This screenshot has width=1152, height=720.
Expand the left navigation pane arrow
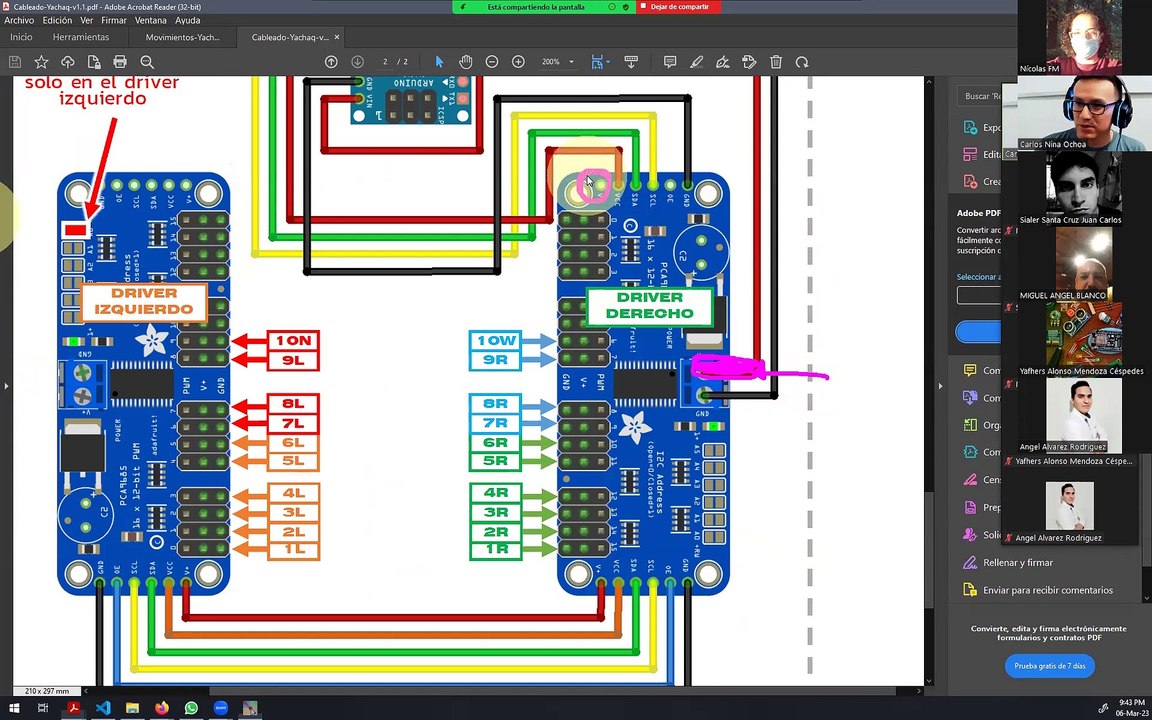coord(6,386)
